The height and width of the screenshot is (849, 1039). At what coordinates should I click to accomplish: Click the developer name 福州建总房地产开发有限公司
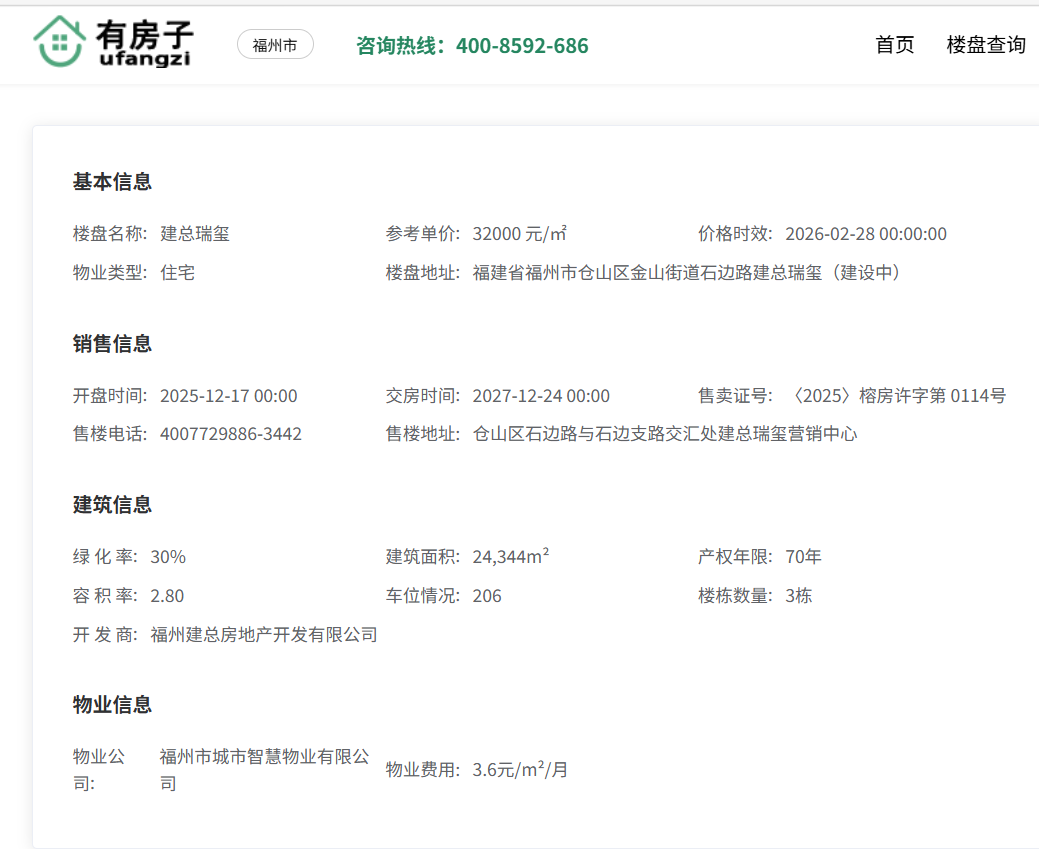(264, 635)
